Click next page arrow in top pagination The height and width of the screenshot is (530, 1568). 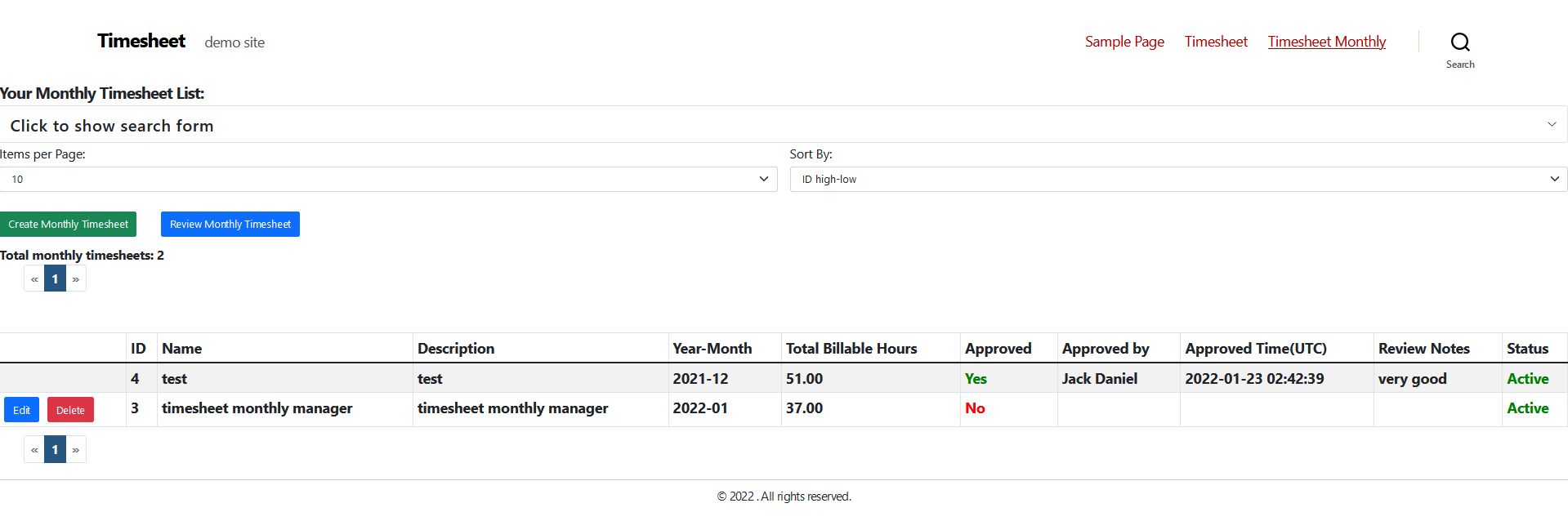(76, 279)
